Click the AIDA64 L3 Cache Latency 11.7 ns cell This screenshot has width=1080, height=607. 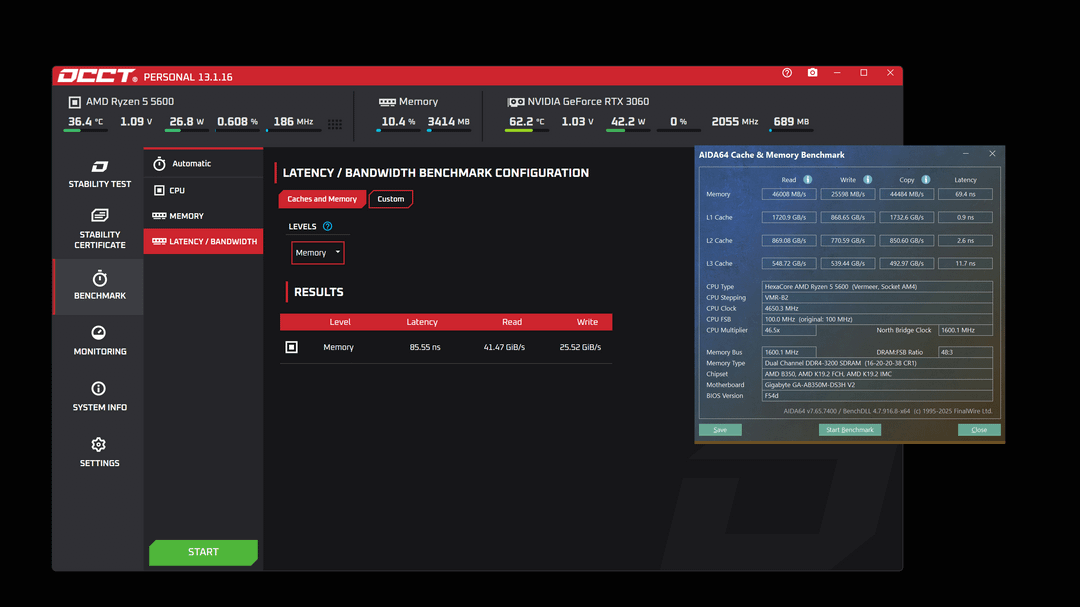pyautogui.click(x=965, y=263)
